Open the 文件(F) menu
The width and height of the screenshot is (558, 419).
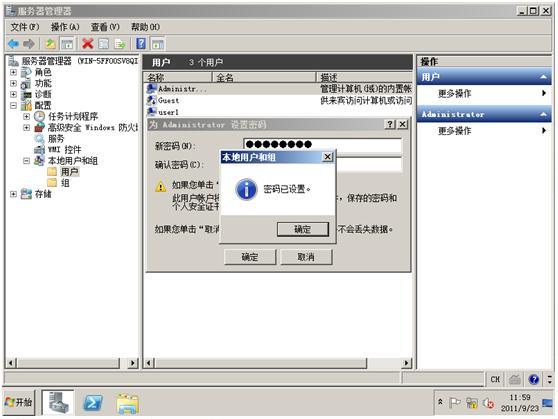pyautogui.click(x=25, y=27)
